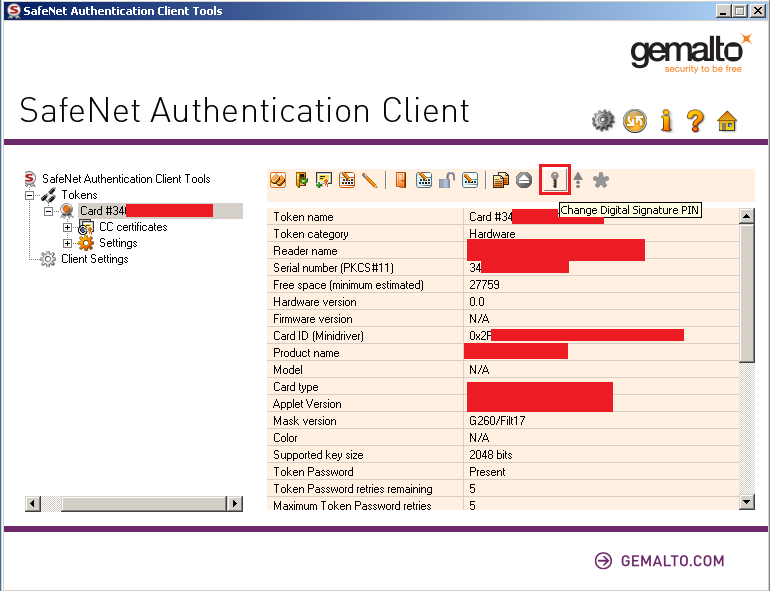The width and height of the screenshot is (770, 591).
Task: Click the round eject icon in toolbar
Action: coord(524,180)
